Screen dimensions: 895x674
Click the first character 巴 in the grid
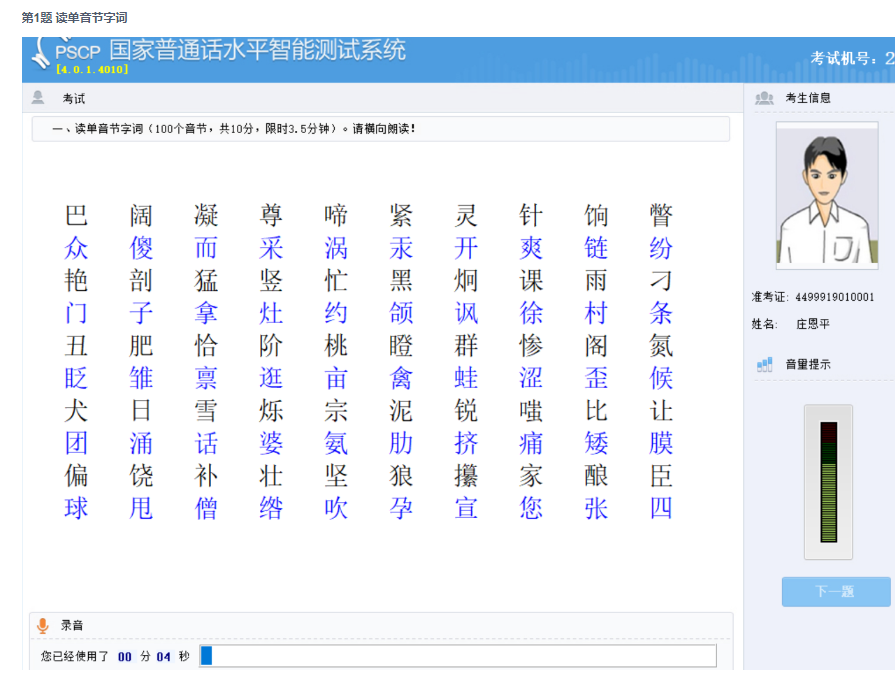click(x=76, y=215)
